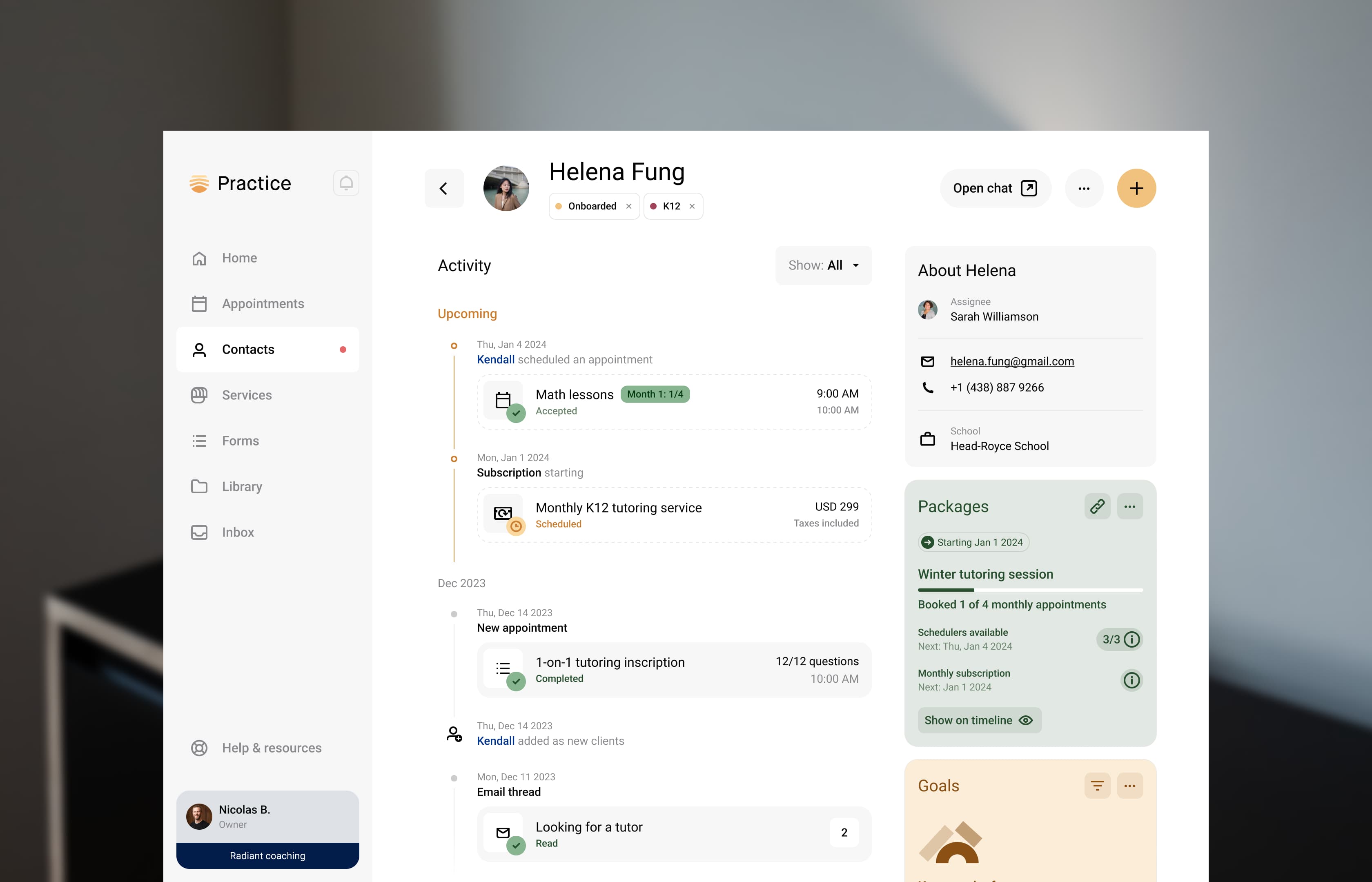This screenshot has width=1372, height=882.
Task: Open the Inbox in sidebar
Action: tap(267, 532)
